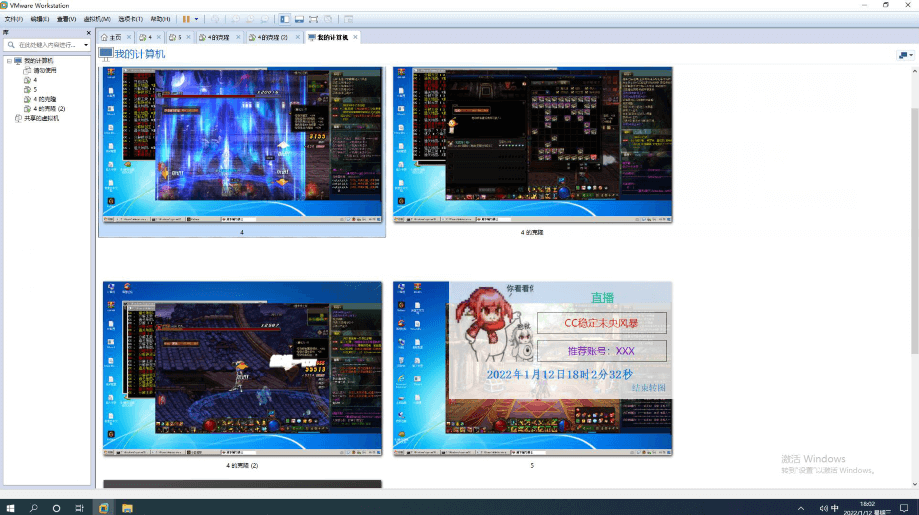Take a snapshot using the first clock toolbar icon

[x=235, y=19]
